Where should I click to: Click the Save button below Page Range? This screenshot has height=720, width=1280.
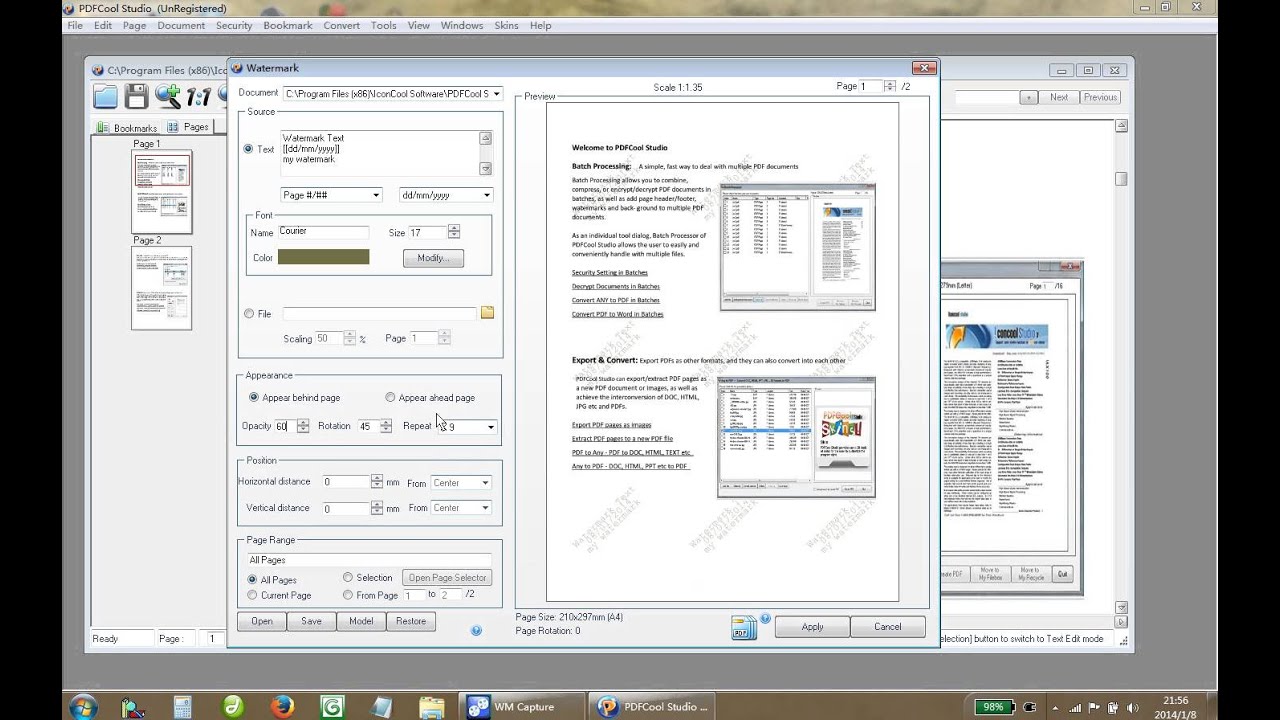pyautogui.click(x=311, y=621)
